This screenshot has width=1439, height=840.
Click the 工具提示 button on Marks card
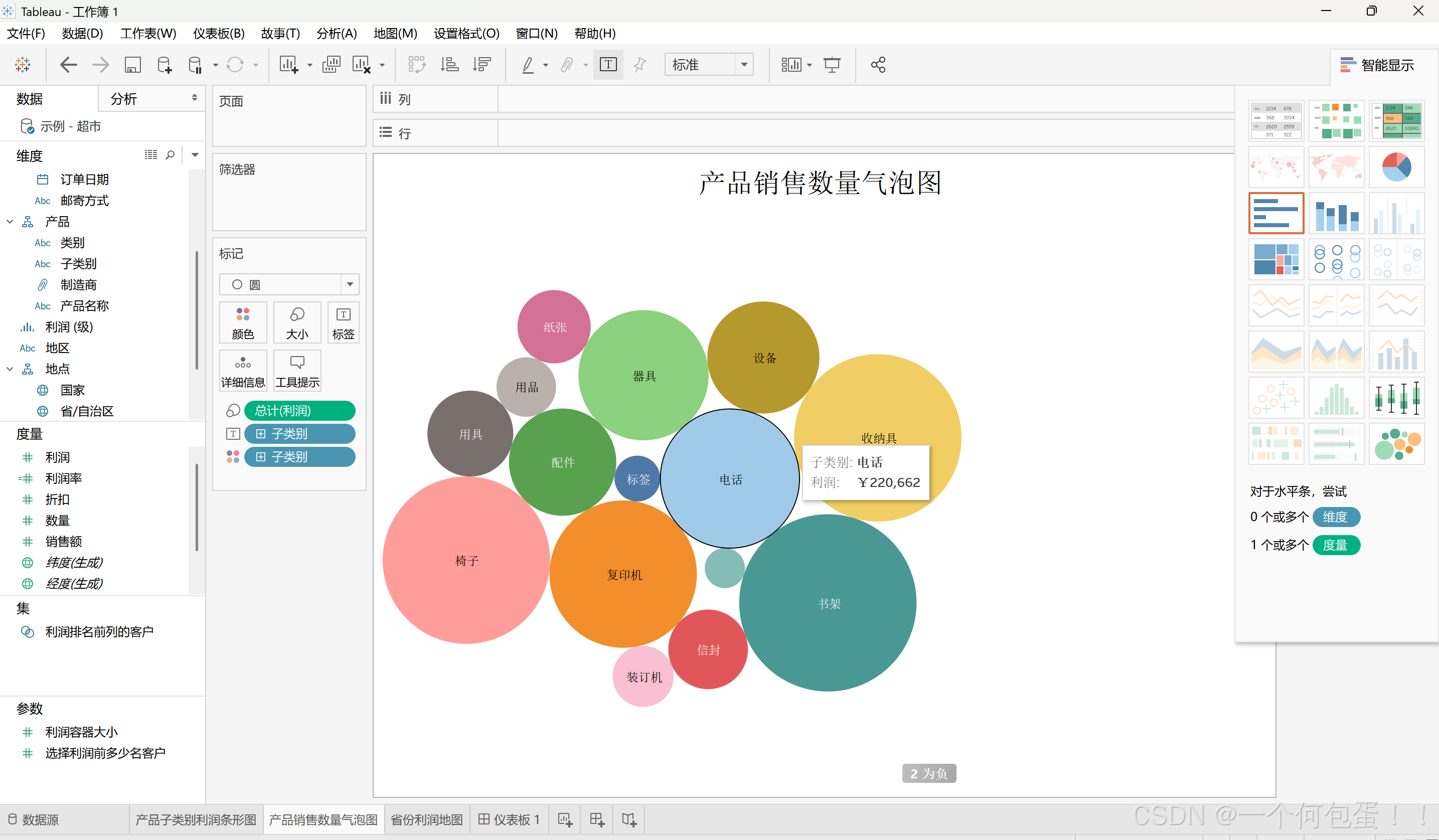[x=297, y=371]
